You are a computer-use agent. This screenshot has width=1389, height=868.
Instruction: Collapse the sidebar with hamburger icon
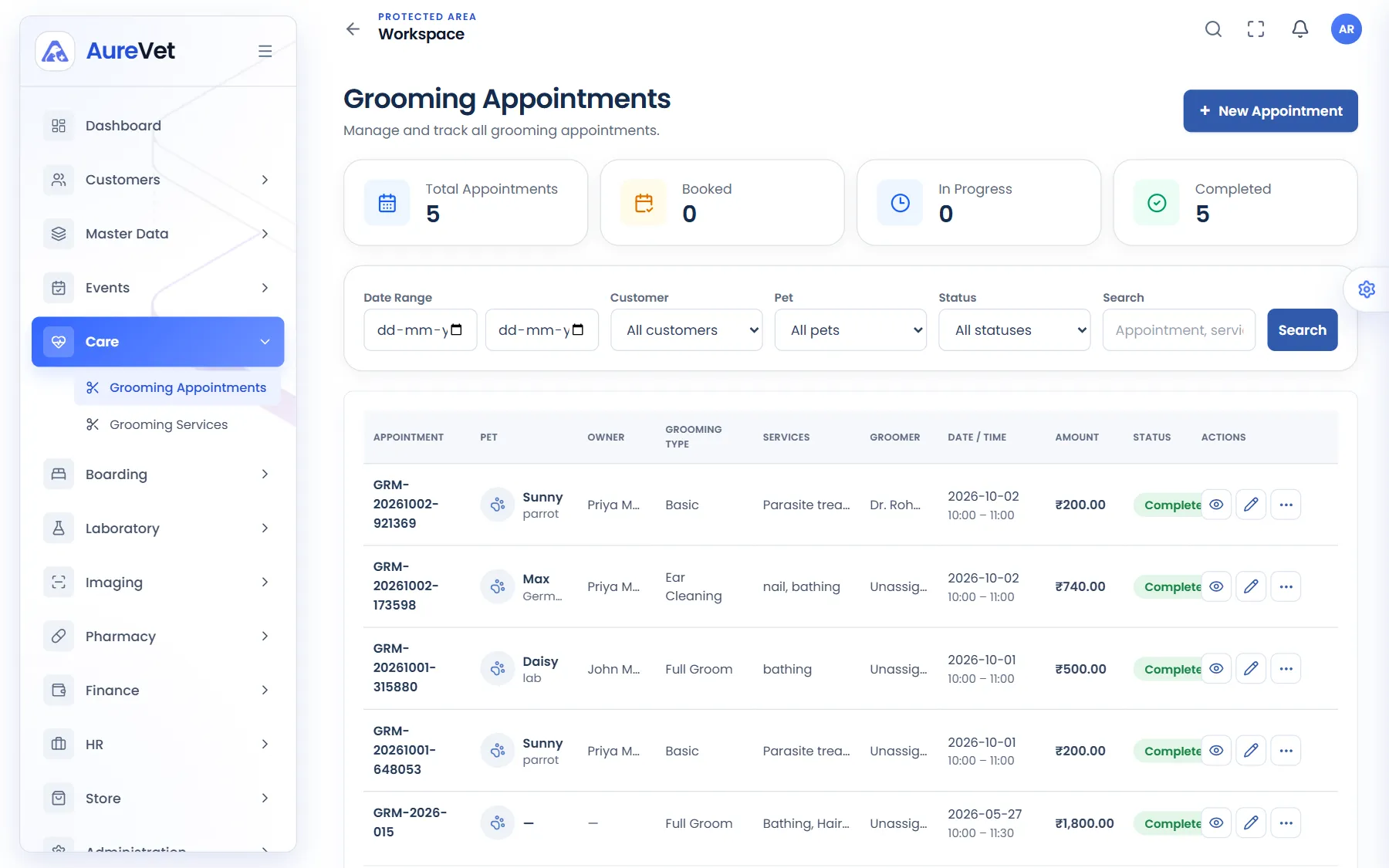coord(265,51)
